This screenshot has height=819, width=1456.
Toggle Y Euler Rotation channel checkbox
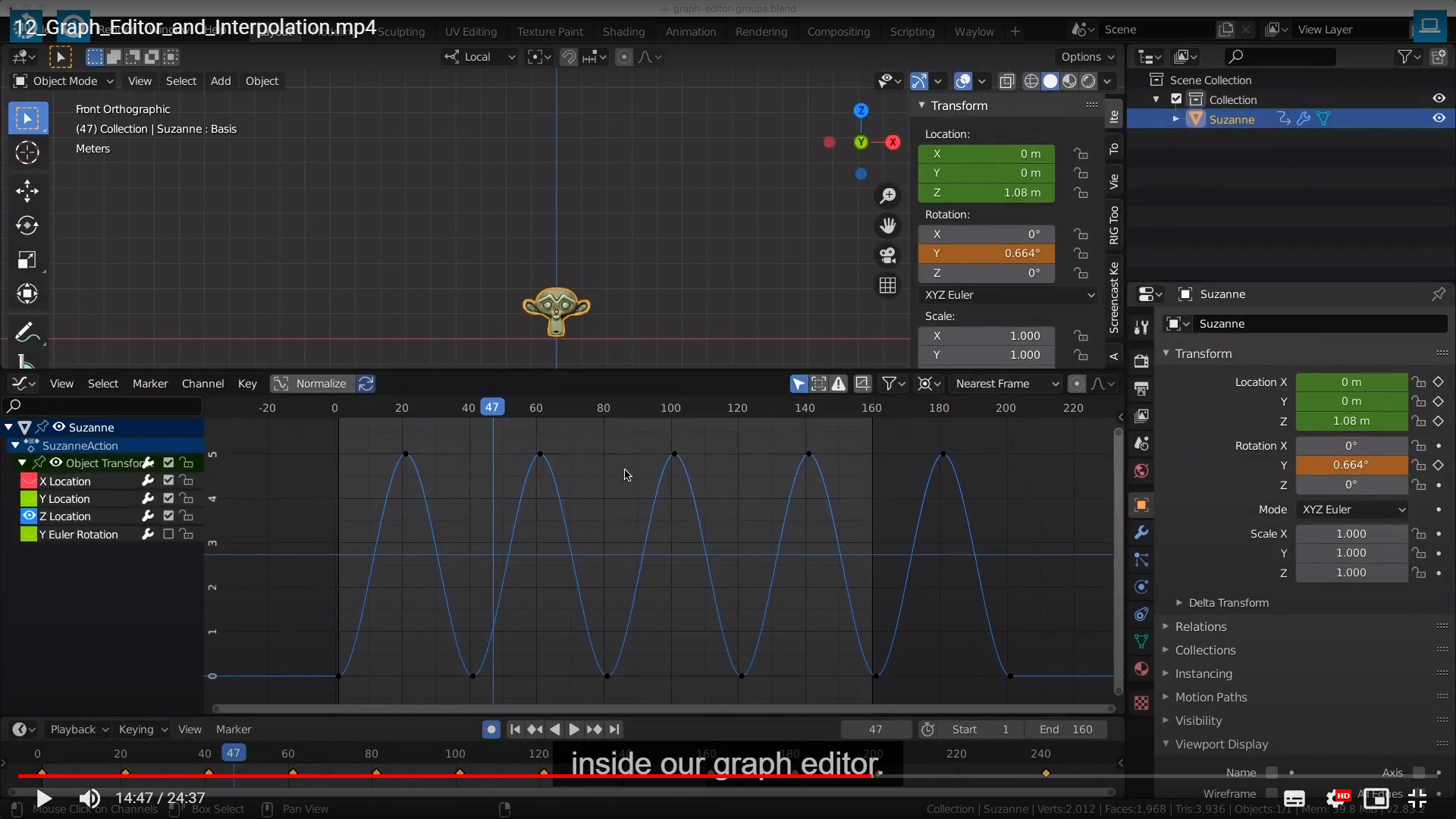tap(168, 535)
